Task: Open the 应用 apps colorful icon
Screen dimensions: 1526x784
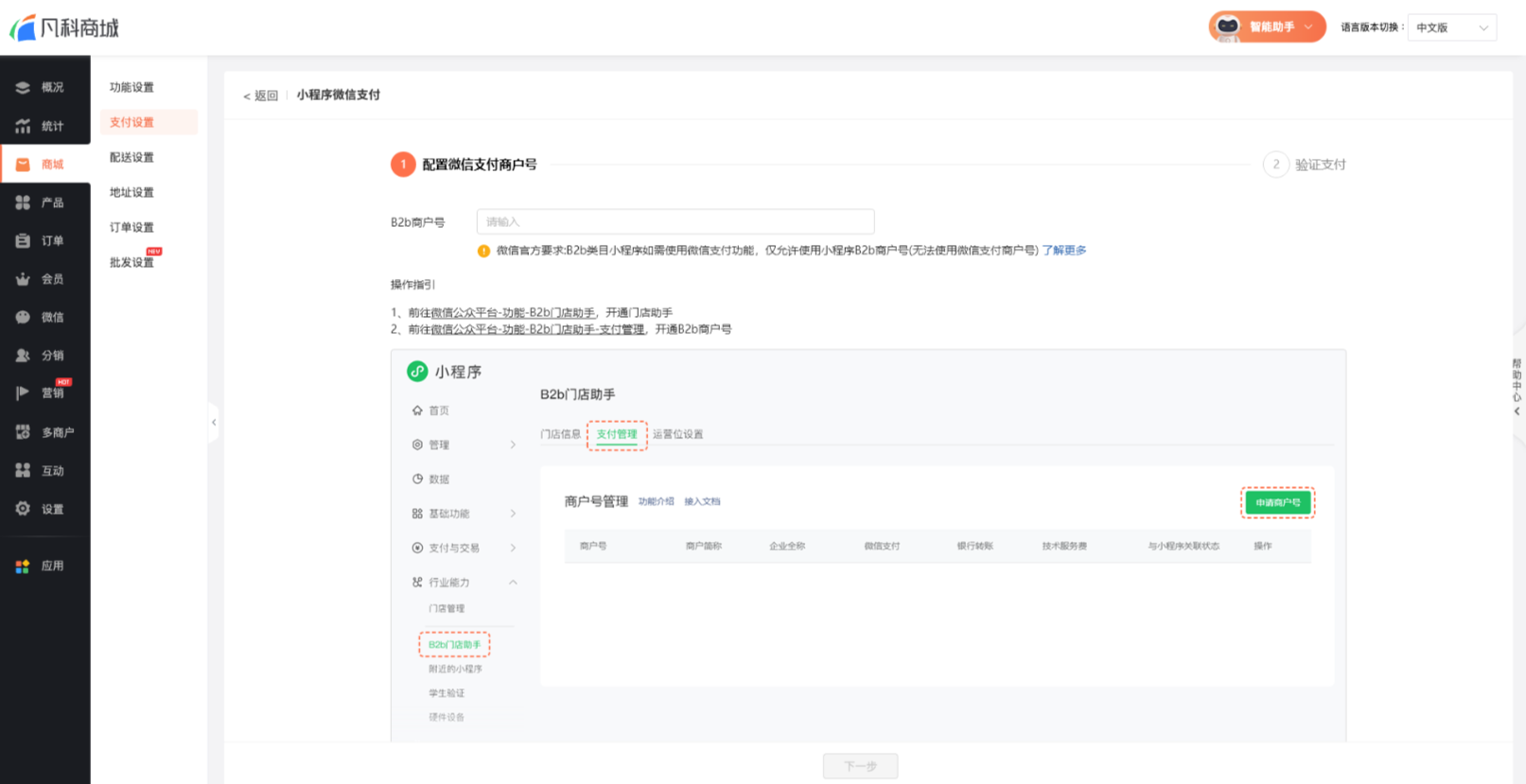Action: pyautogui.click(x=23, y=566)
